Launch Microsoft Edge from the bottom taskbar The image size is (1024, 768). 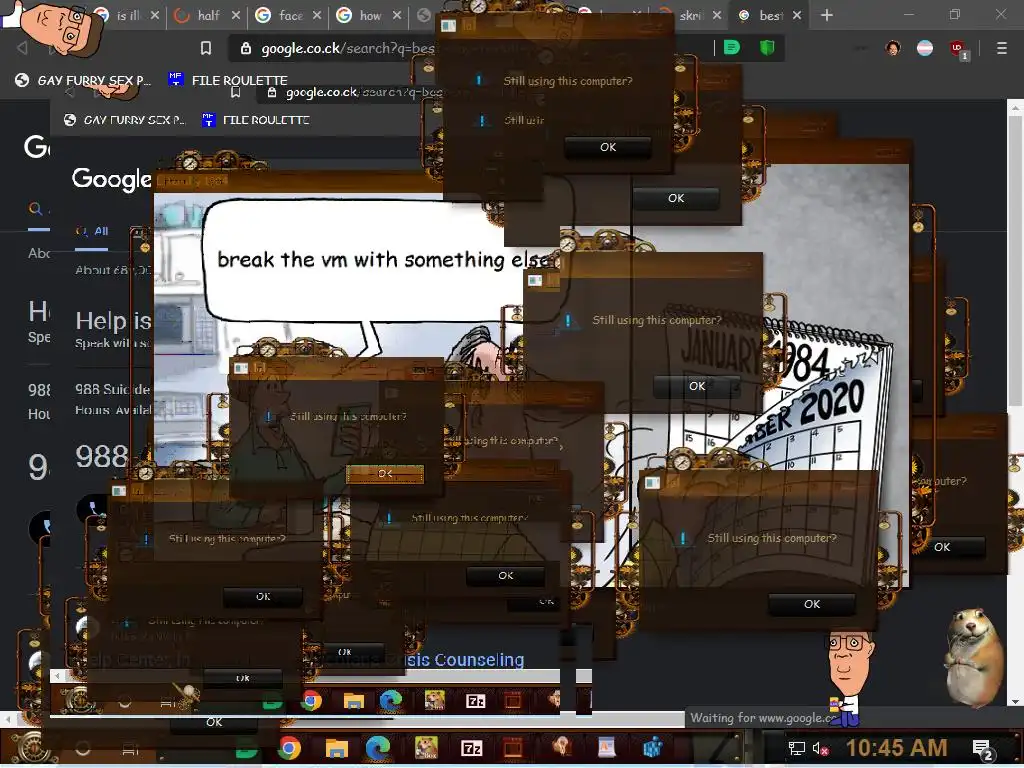(378, 748)
